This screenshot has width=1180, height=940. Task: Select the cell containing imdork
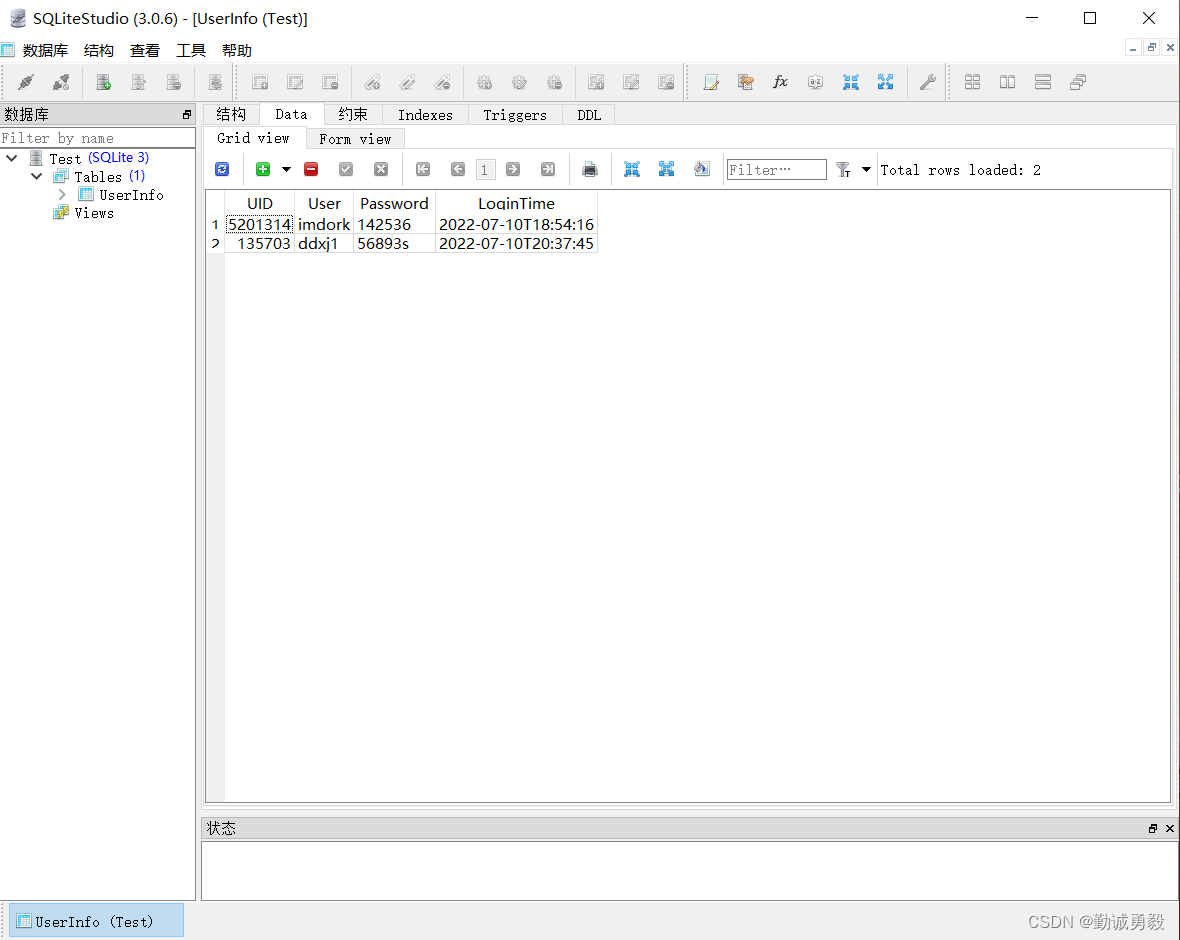(324, 224)
